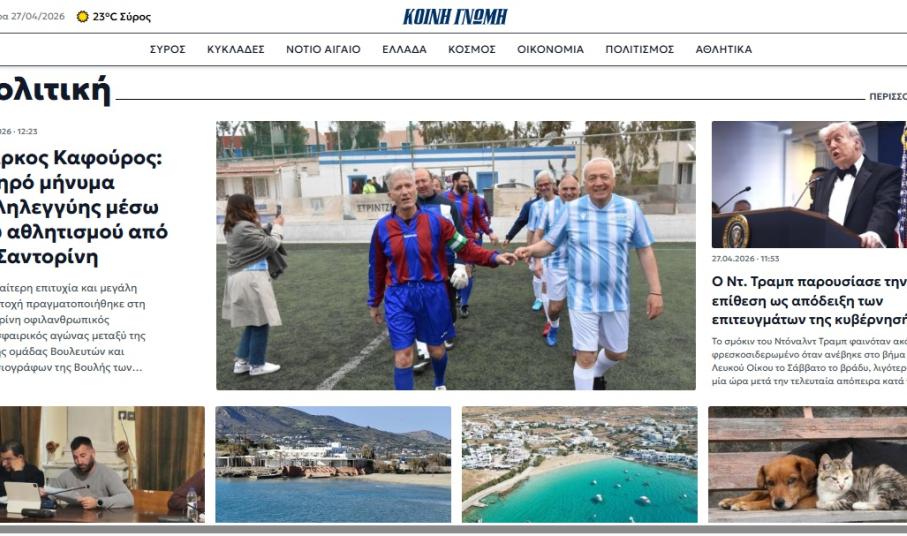Image resolution: width=907 pixels, height=536 pixels.
Task: Select the ΕΛΛΑΔΑ navigation item
Action: tap(404, 50)
